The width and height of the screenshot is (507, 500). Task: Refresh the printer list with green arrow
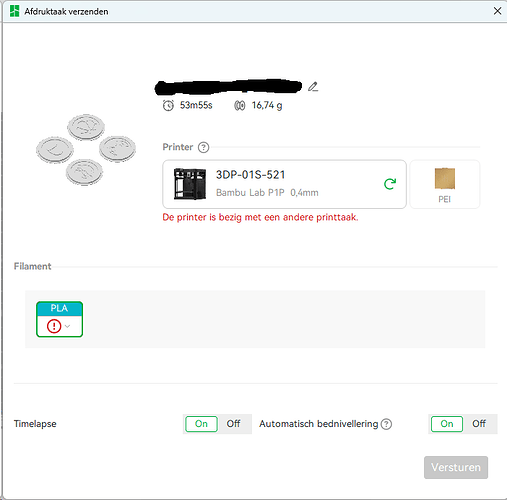click(x=390, y=184)
